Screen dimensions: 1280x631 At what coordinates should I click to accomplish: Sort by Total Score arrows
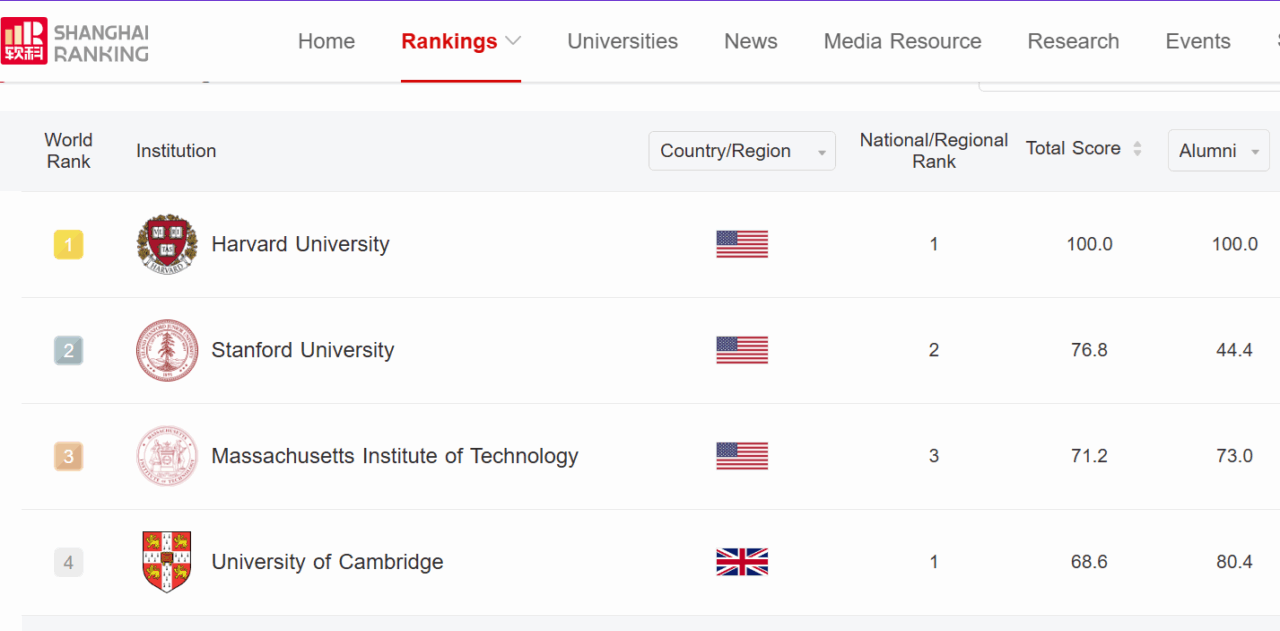click(1137, 149)
